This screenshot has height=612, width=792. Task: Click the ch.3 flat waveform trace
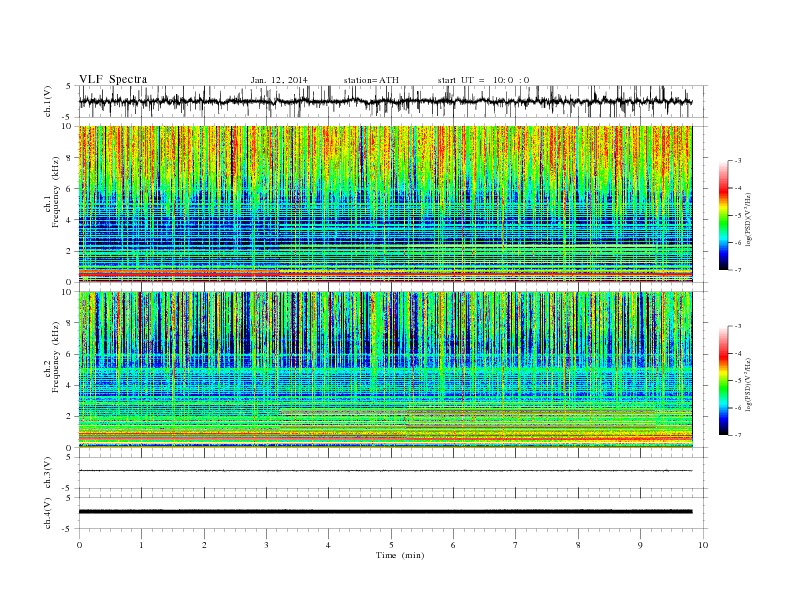pyautogui.click(x=385, y=471)
